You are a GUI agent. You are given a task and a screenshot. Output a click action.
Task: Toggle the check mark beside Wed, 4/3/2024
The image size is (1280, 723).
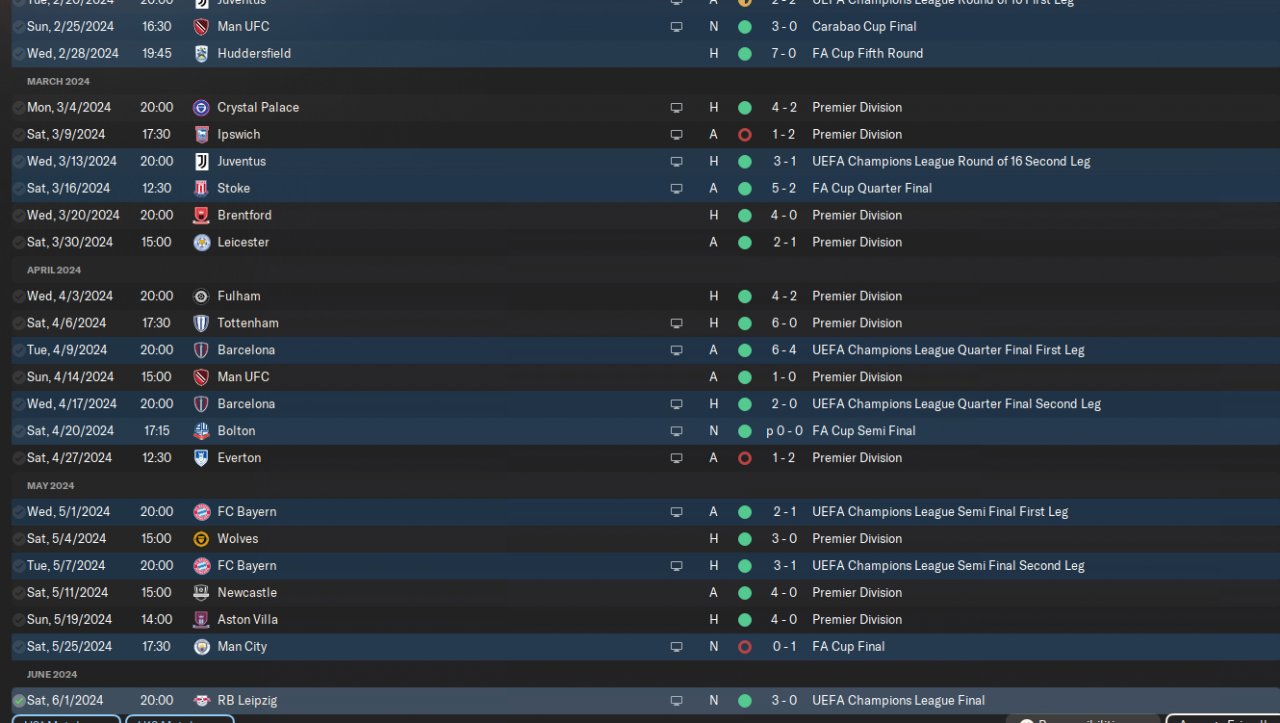click(x=18, y=296)
